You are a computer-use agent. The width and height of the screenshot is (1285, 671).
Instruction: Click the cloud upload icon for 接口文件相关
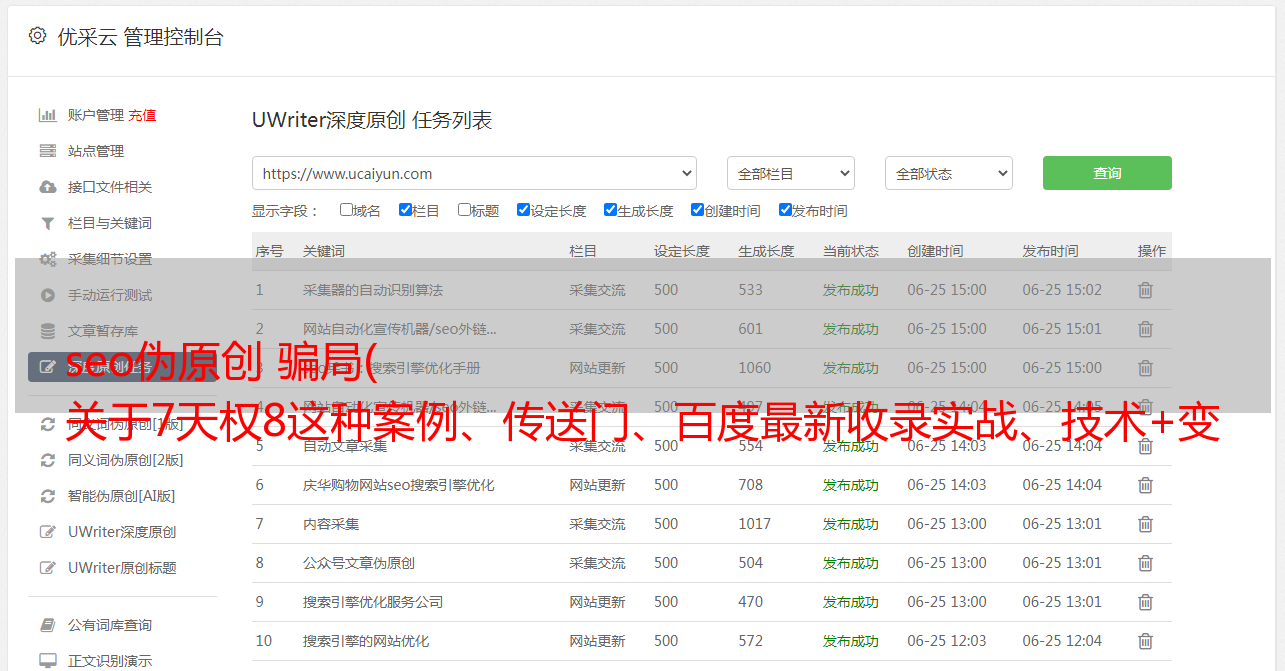[47, 187]
